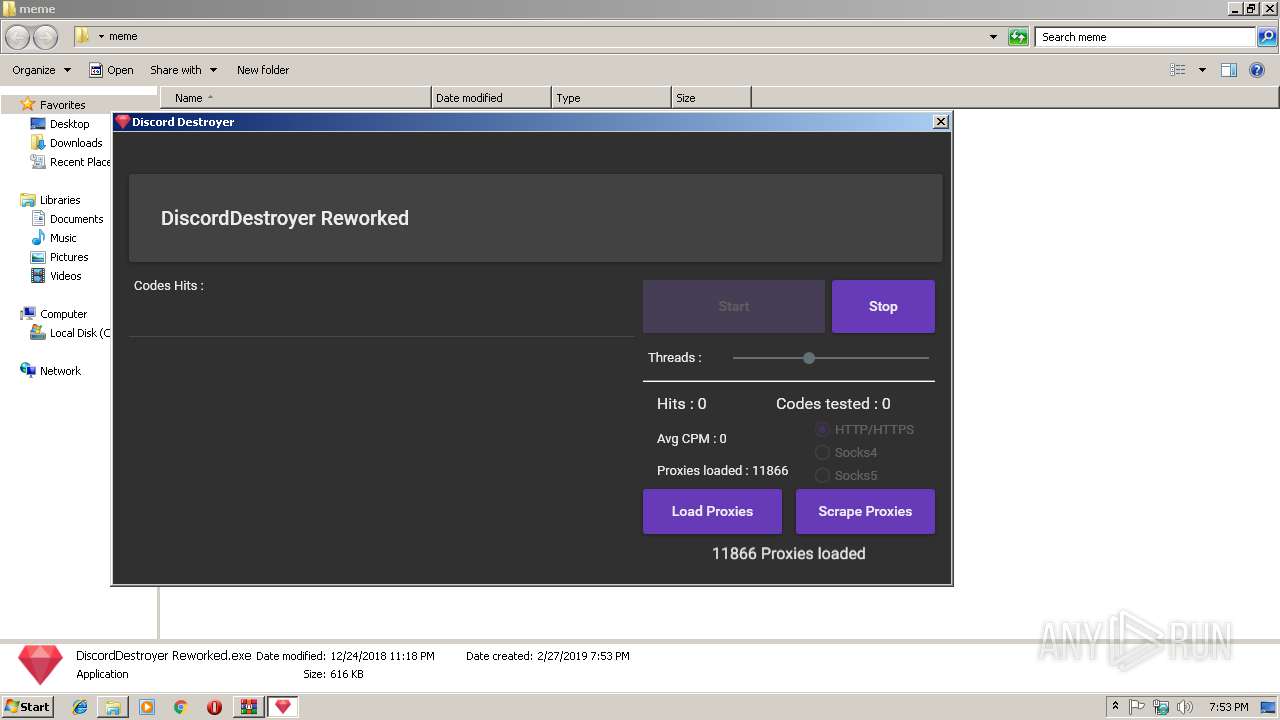Select the HTTP/HTTPS proxy type radio

(x=822, y=430)
